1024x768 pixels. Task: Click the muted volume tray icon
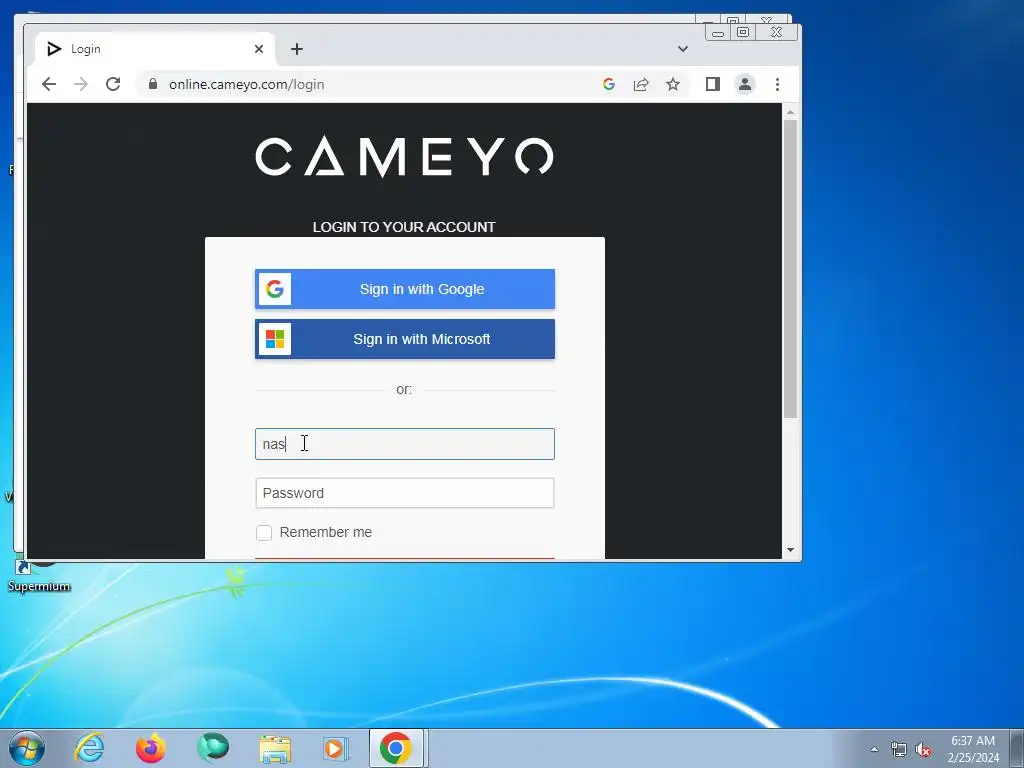[x=923, y=750]
